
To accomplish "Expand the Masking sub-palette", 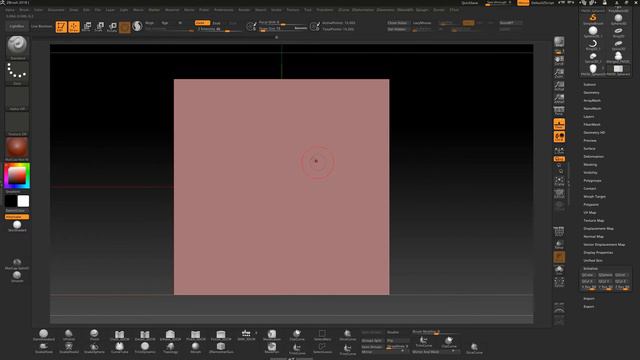I will coord(590,164).
